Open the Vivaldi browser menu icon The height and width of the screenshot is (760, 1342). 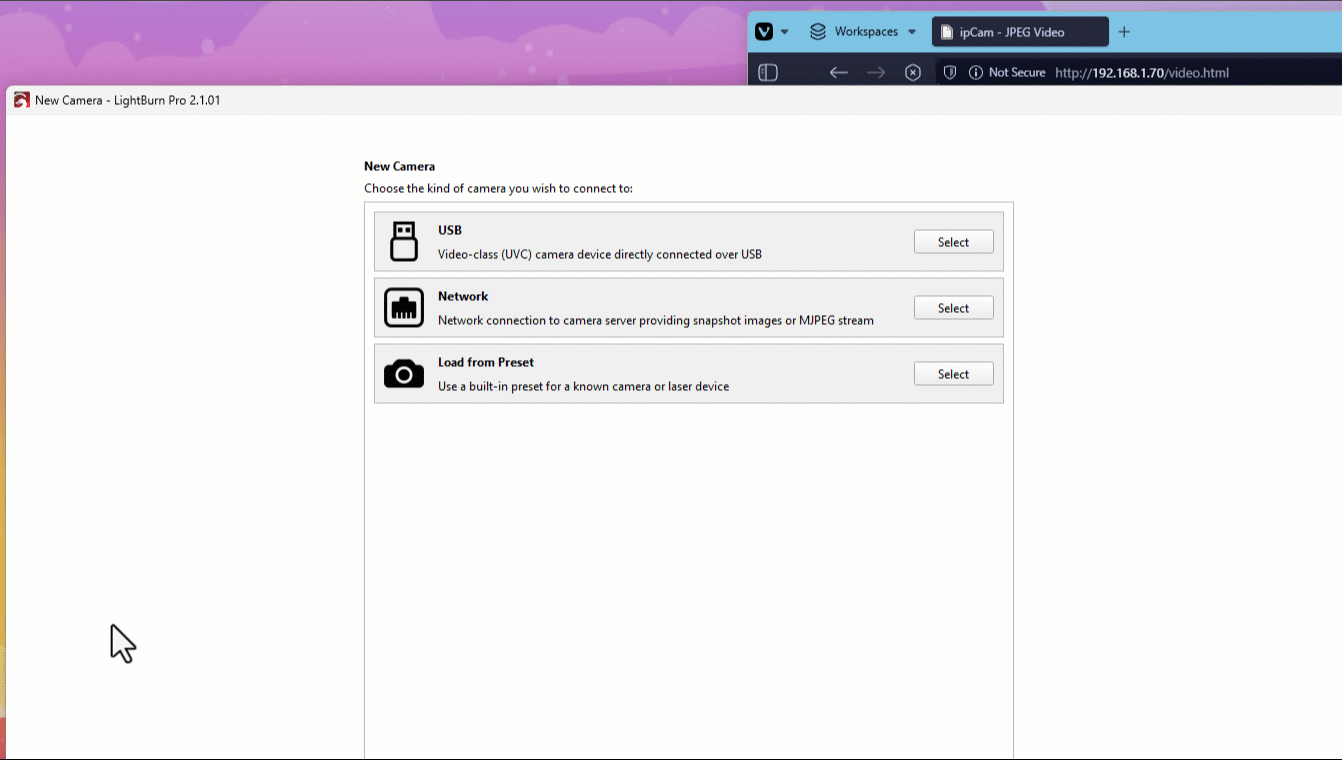tap(764, 32)
